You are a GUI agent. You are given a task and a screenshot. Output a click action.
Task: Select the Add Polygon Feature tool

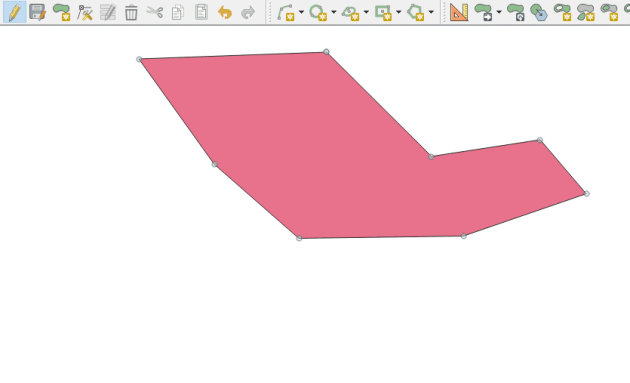[61, 12]
